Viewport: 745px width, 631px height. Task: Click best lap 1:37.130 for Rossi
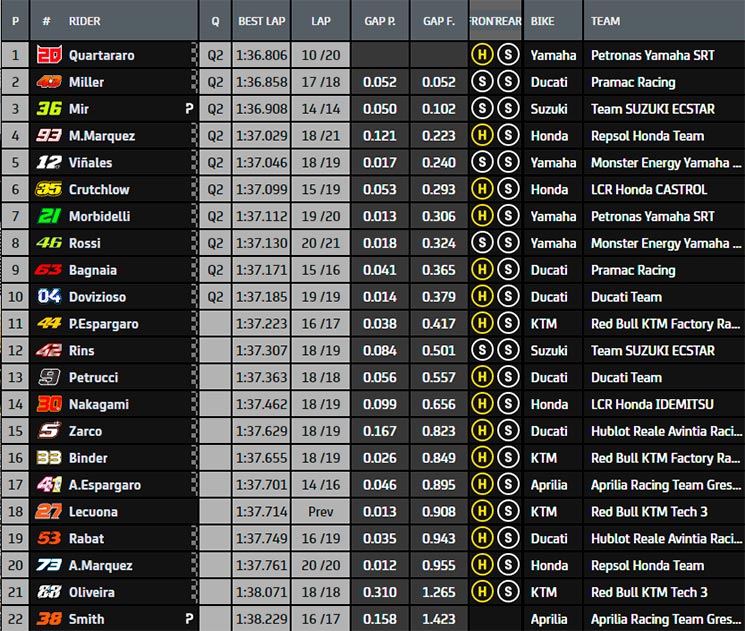(261, 243)
